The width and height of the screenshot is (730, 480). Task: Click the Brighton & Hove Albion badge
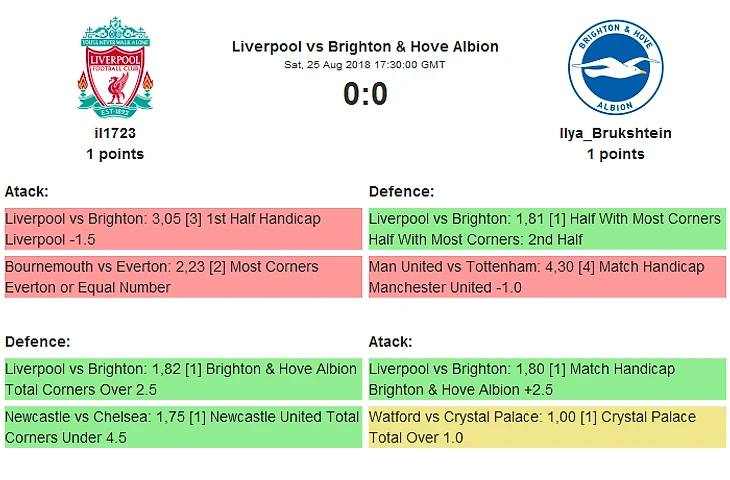[x=615, y=68]
